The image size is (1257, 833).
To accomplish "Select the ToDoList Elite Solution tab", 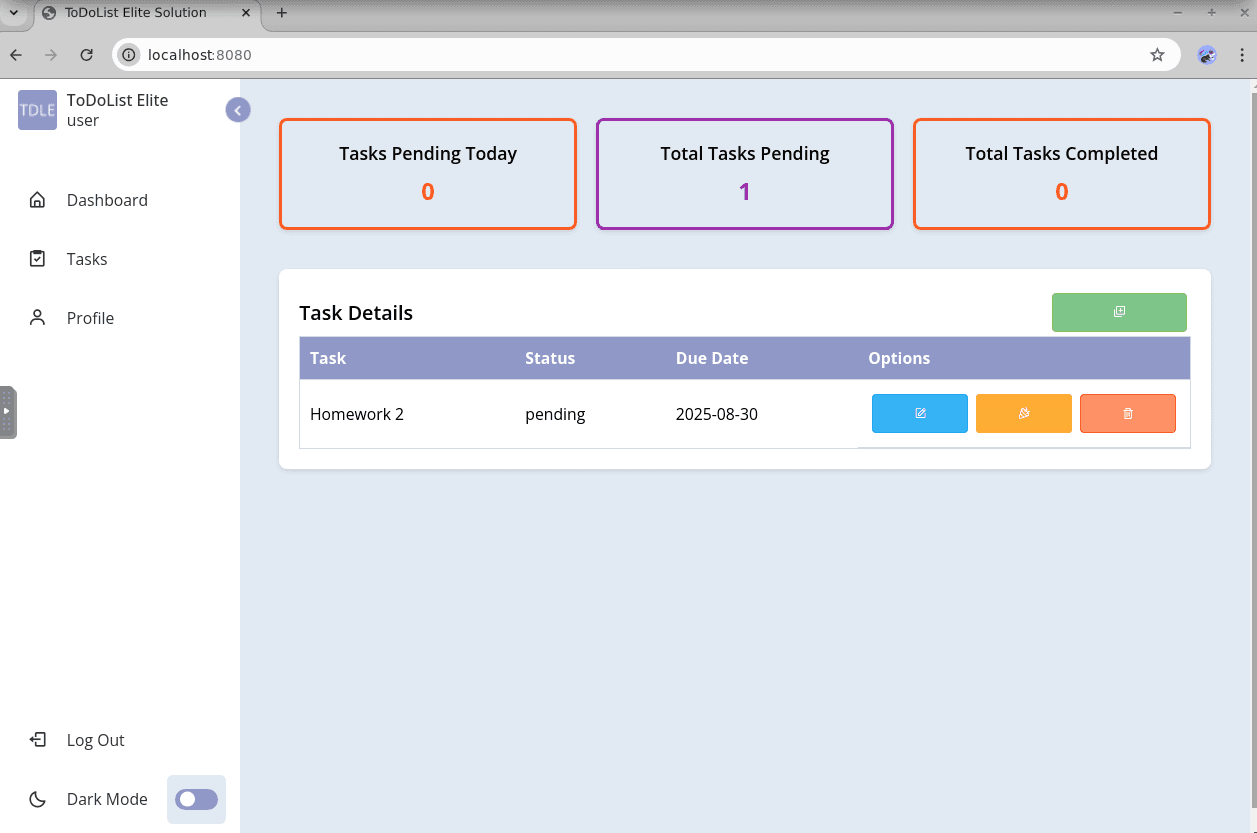I will (x=148, y=13).
